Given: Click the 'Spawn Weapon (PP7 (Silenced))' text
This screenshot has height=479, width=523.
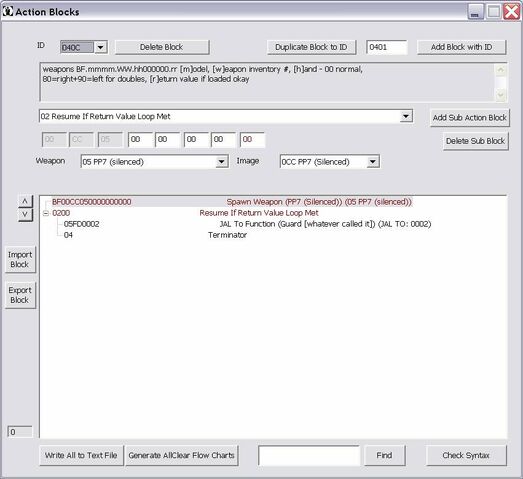Looking at the screenshot, I should pos(285,202).
